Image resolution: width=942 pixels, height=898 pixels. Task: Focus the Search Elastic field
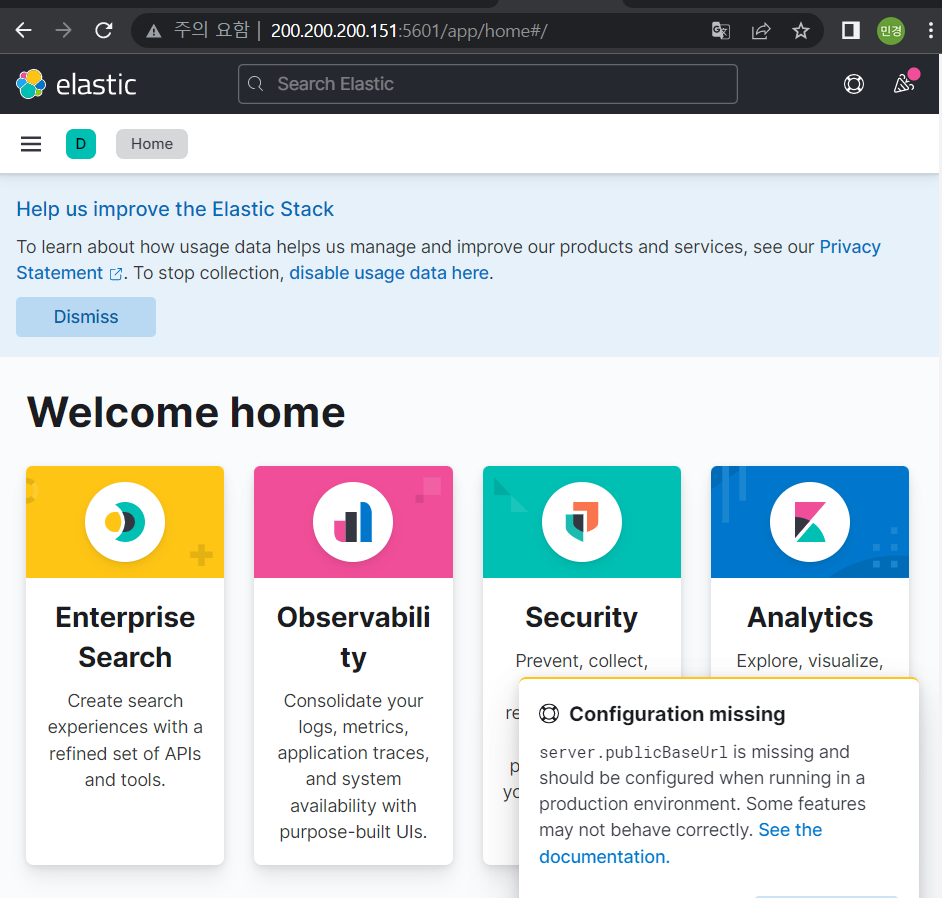488,84
